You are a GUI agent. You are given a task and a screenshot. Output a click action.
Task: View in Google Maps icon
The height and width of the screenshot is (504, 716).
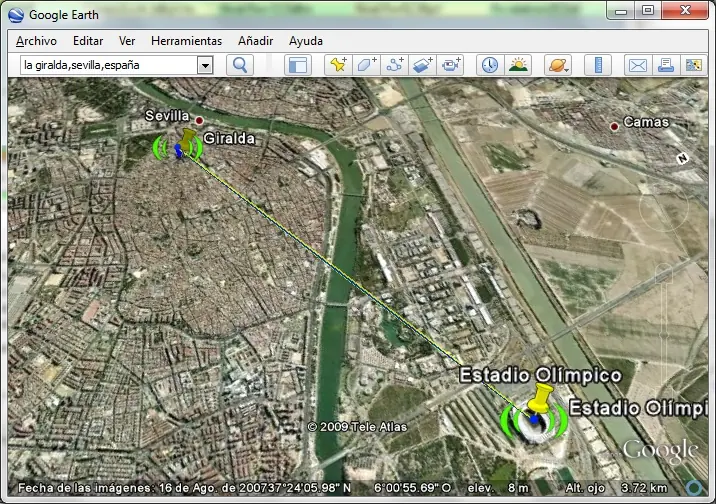click(x=694, y=65)
